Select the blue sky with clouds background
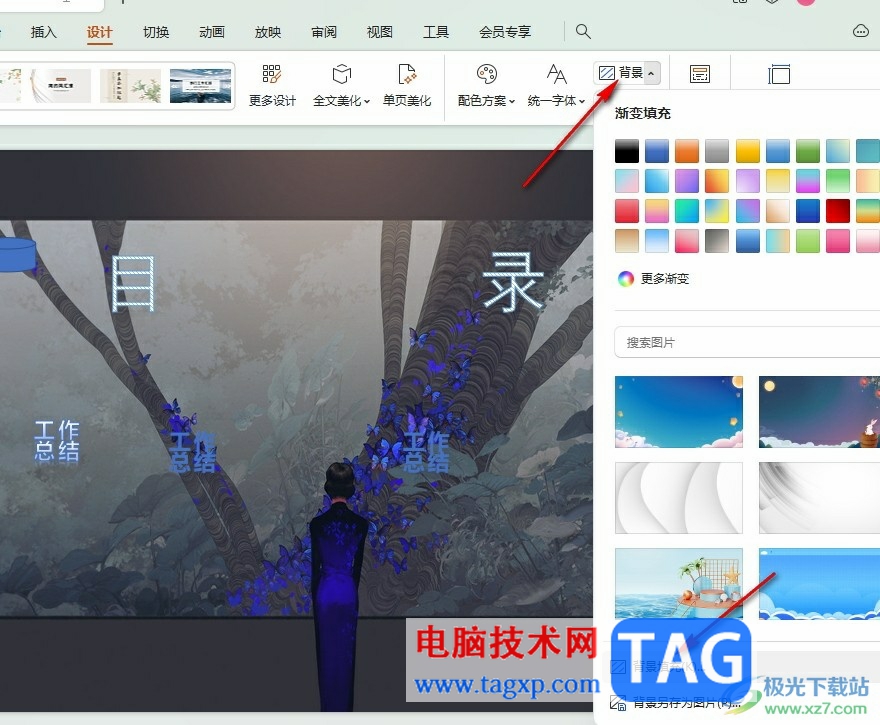The height and width of the screenshot is (725, 880). coord(819,584)
